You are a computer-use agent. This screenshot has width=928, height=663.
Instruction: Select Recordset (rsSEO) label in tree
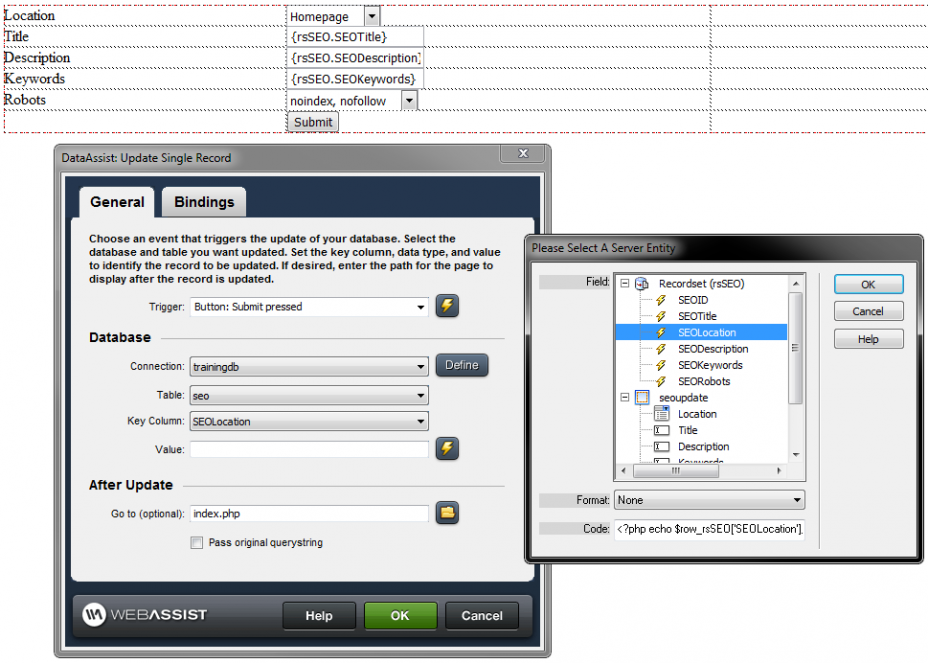point(701,284)
